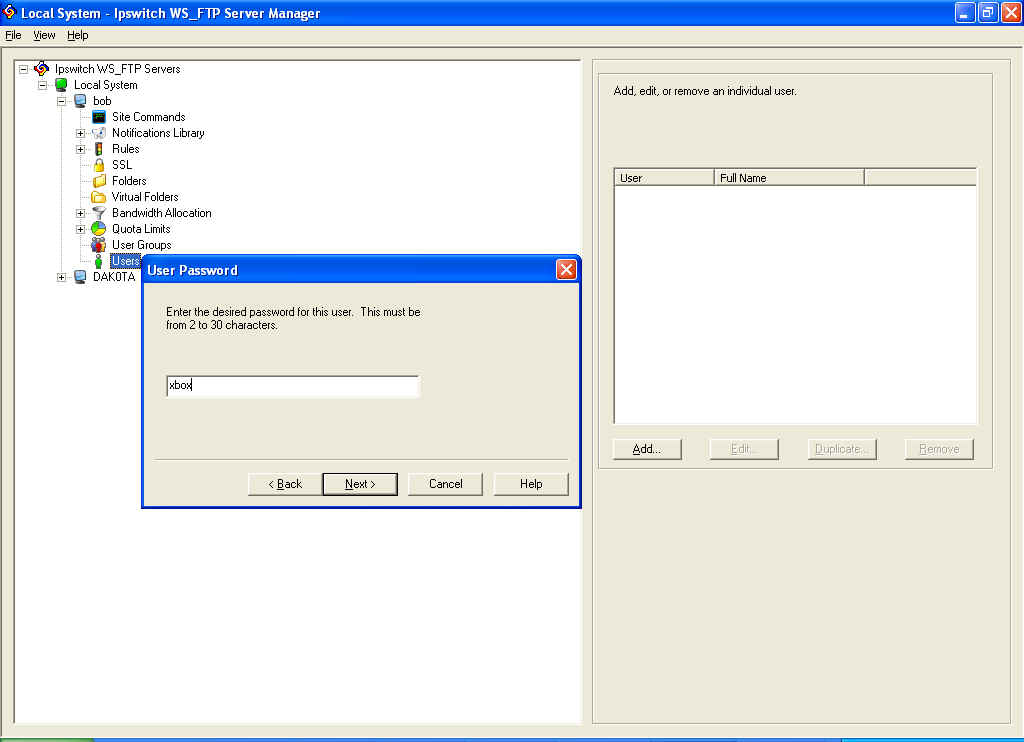Cancel the User Password wizard
Viewport: 1024px width, 742px height.
coord(445,484)
